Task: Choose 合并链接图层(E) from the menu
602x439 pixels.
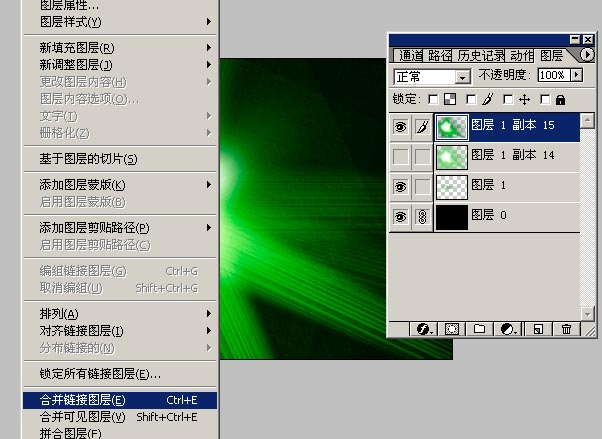Action: coord(120,400)
